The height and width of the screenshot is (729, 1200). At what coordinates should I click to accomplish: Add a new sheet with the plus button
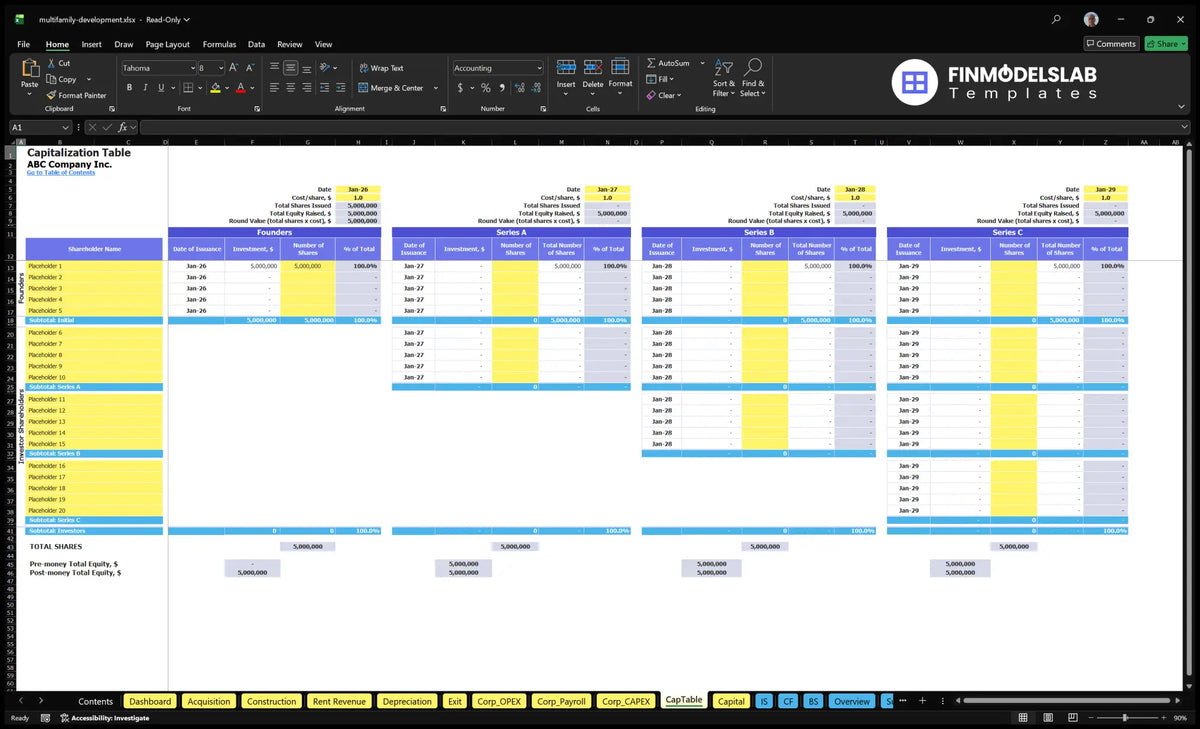point(922,701)
